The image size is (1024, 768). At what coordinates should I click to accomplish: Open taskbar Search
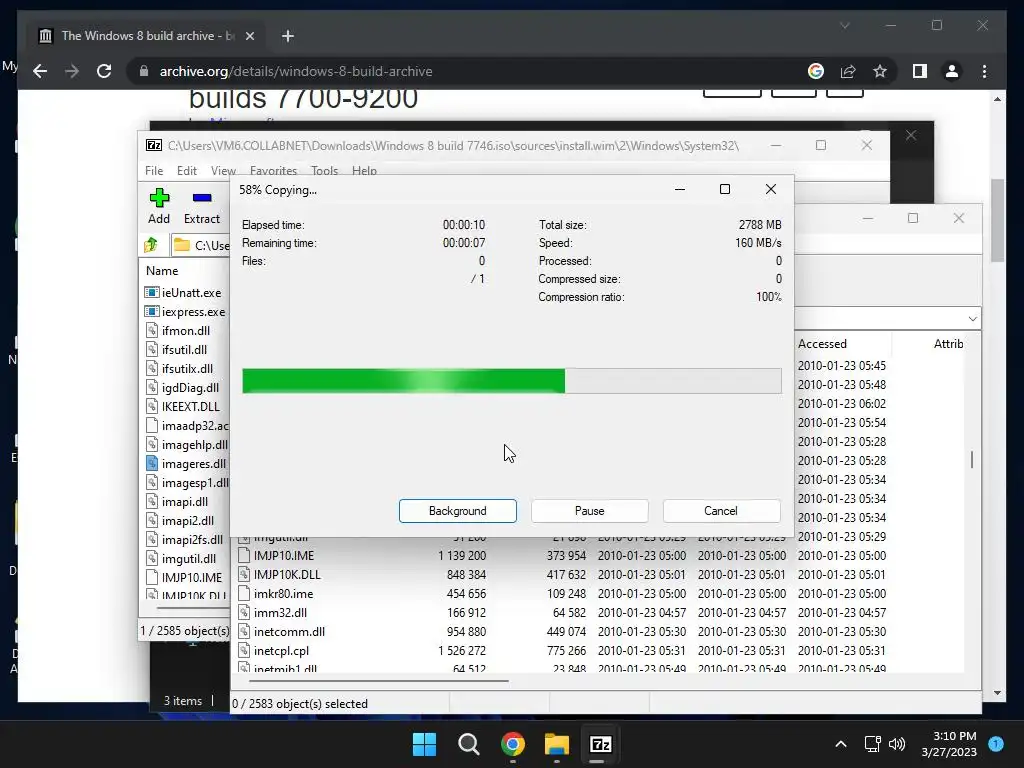click(468, 744)
